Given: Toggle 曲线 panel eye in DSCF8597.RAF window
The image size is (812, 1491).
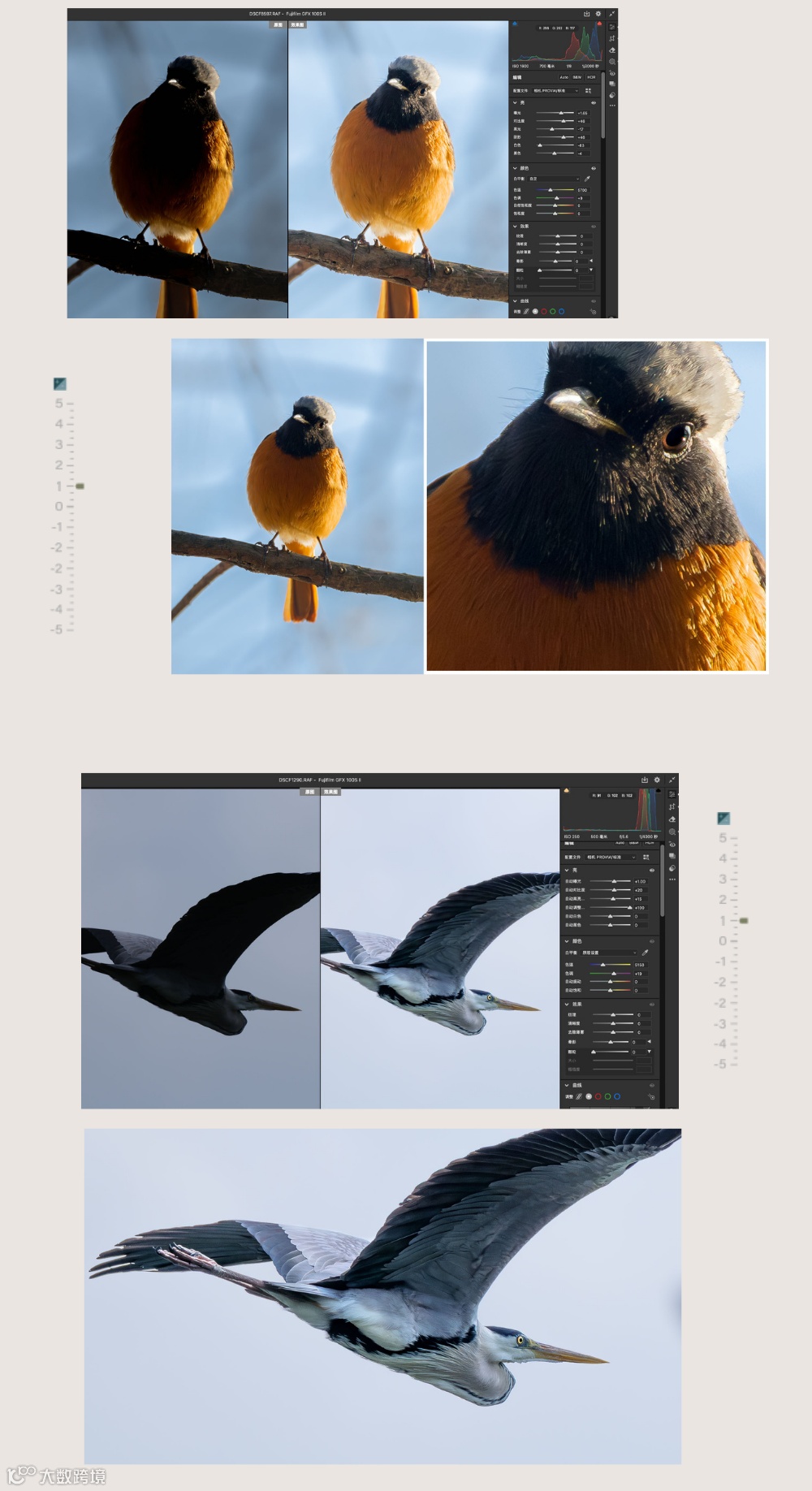Looking at the screenshot, I should 594,301.
